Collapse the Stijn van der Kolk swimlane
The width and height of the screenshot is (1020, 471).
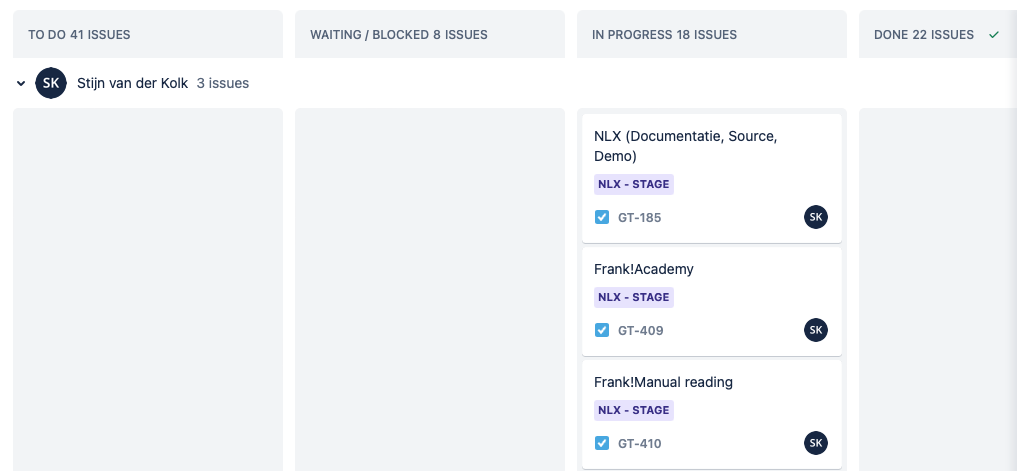point(21,84)
